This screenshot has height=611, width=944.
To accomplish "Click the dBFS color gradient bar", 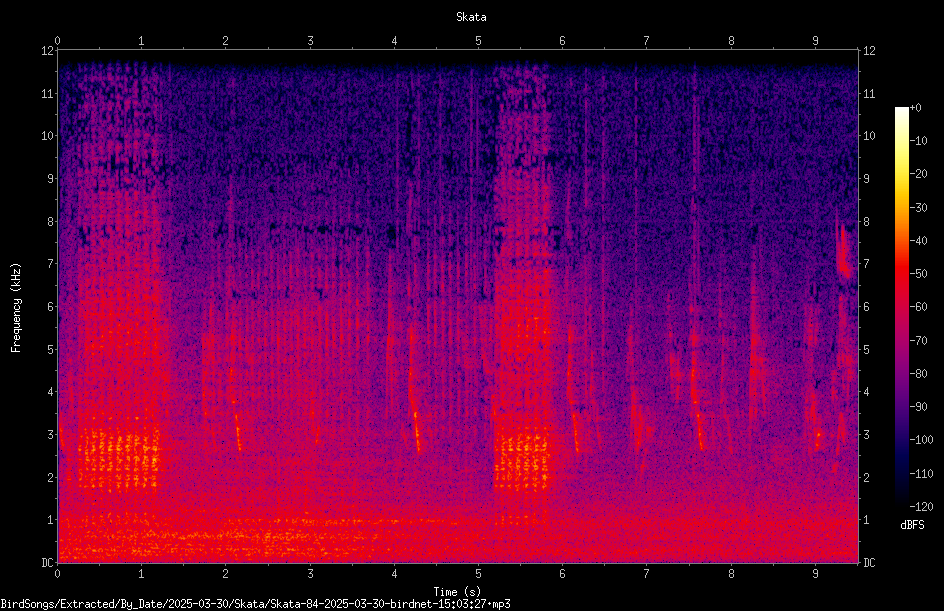I will (x=901, y=306).
